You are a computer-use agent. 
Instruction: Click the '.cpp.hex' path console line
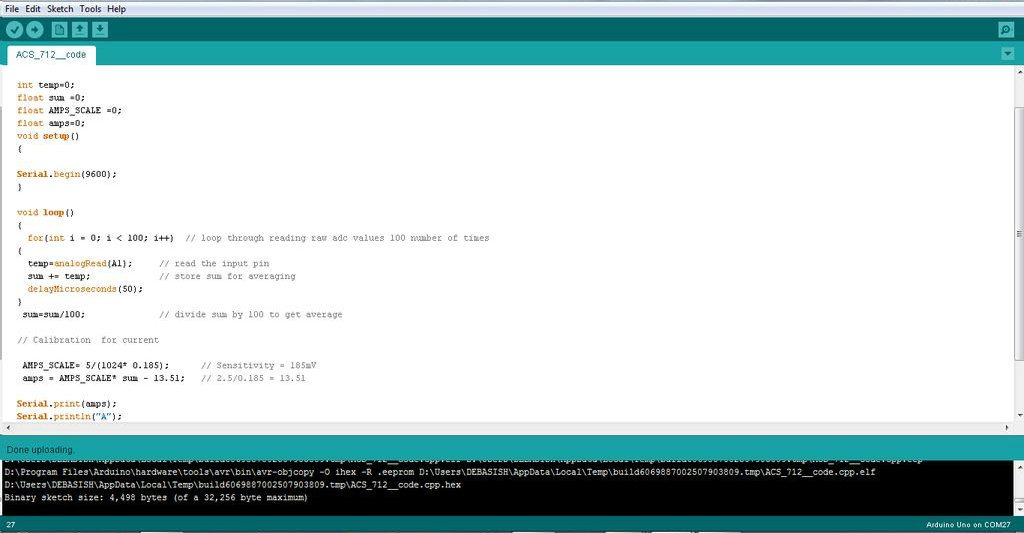click(232, 485)
